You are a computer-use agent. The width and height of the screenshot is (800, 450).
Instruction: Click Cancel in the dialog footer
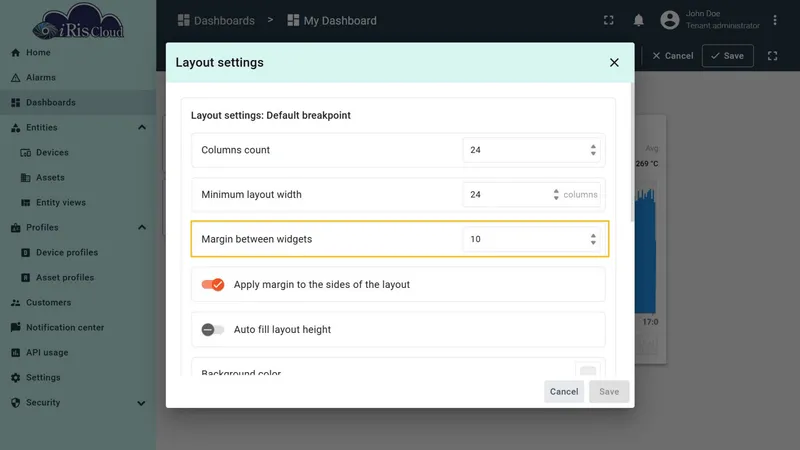tap(564, 392)
